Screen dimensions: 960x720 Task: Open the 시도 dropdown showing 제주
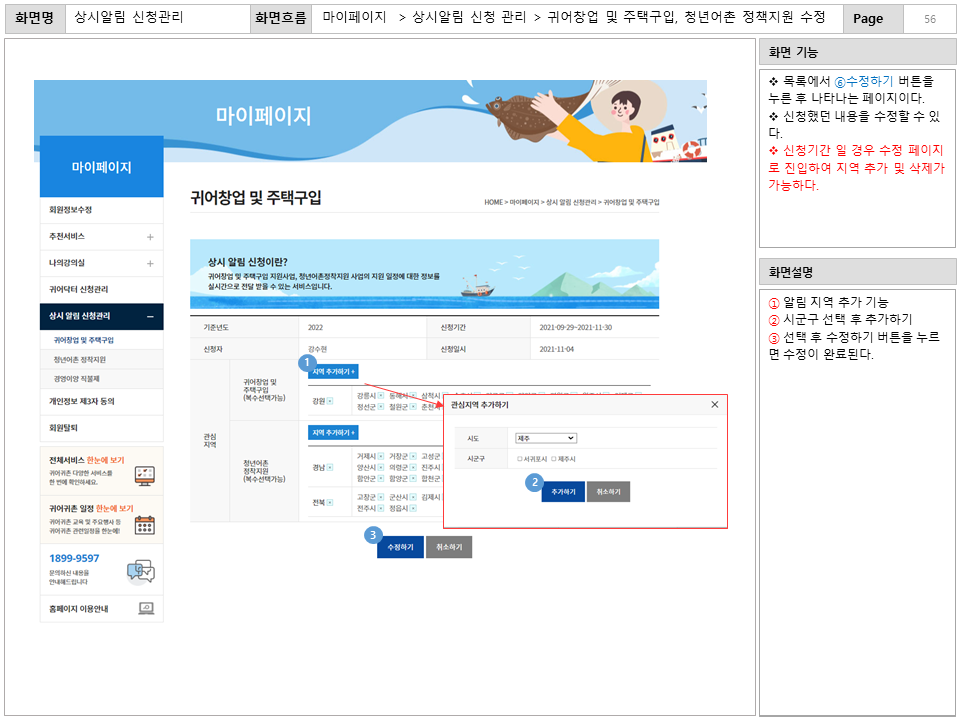[545, 438]
